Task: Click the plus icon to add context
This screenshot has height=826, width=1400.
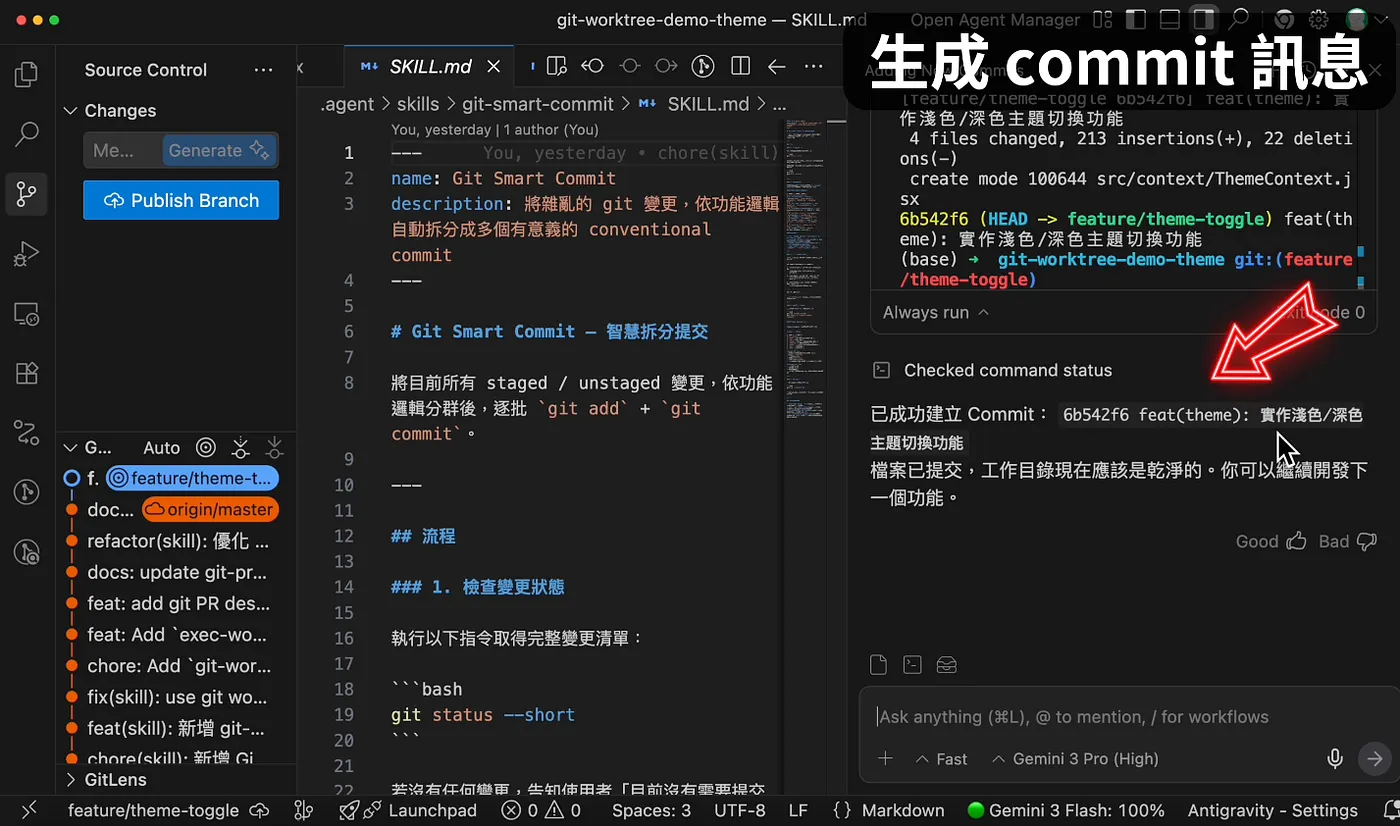Action: [x=885, y=759]
